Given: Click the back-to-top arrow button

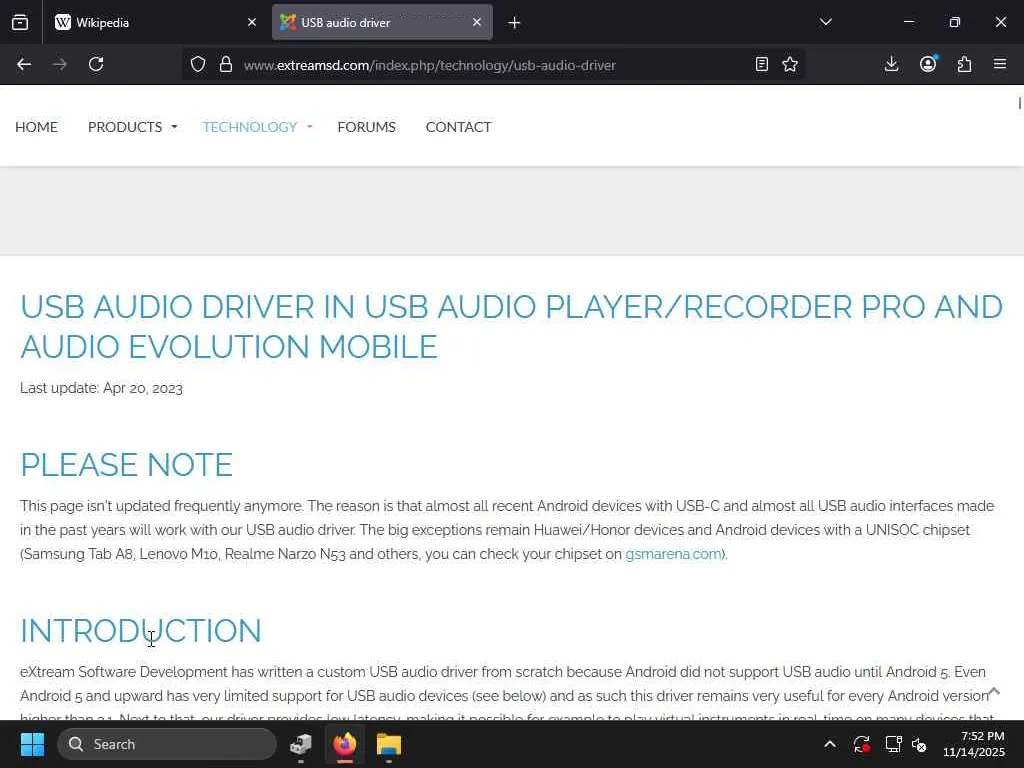Looking at the screenshot, I should (x=993, y=691).
